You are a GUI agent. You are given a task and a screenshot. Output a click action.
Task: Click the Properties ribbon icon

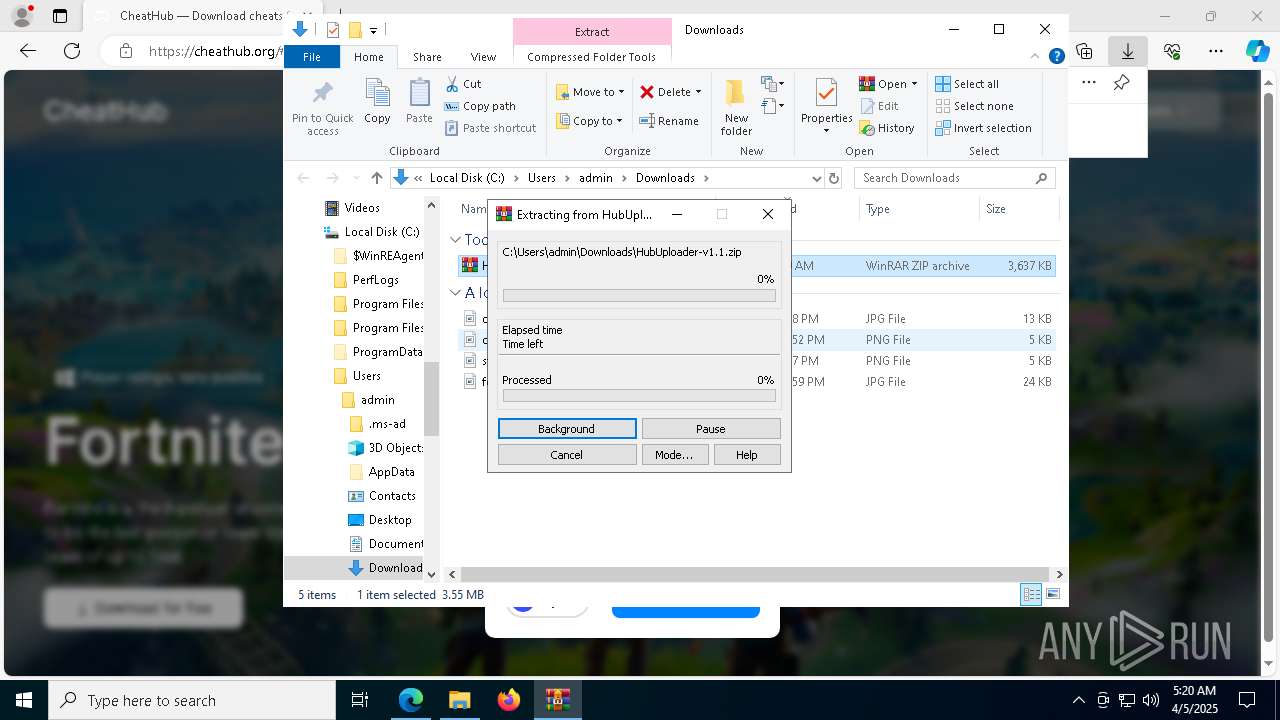826,93
